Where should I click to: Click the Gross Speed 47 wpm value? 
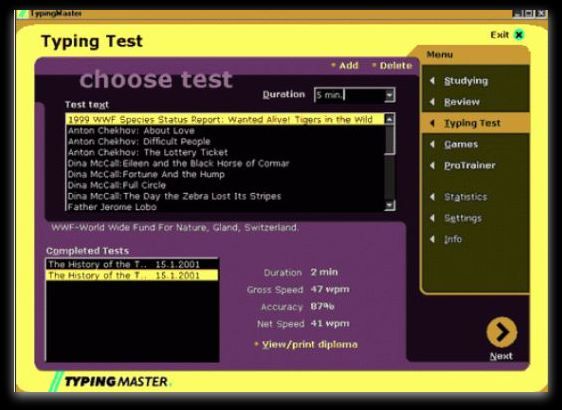(x=330, y=289)
